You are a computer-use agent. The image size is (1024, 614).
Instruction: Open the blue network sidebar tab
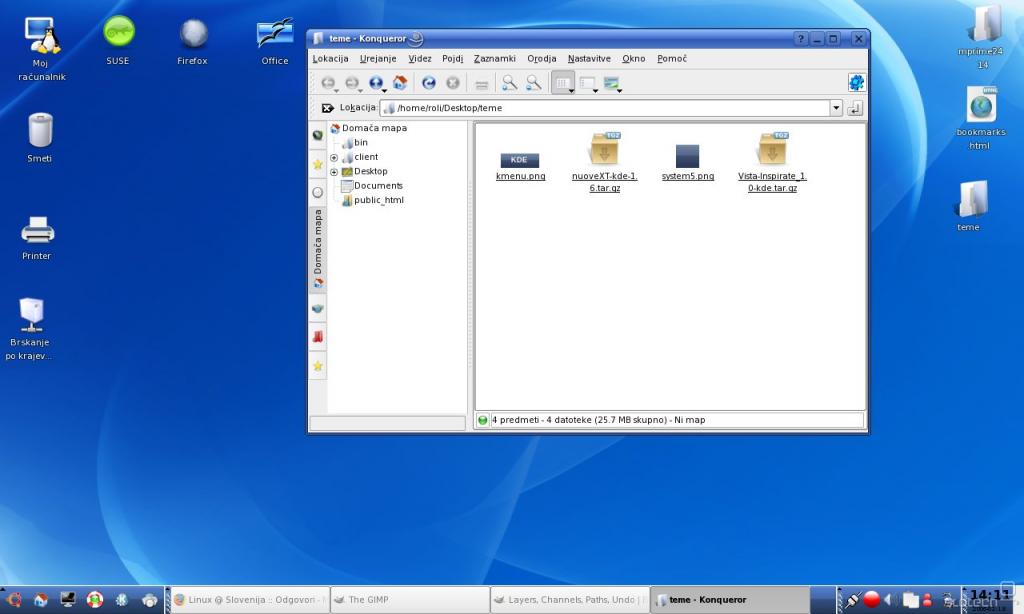tap(318, 308)
